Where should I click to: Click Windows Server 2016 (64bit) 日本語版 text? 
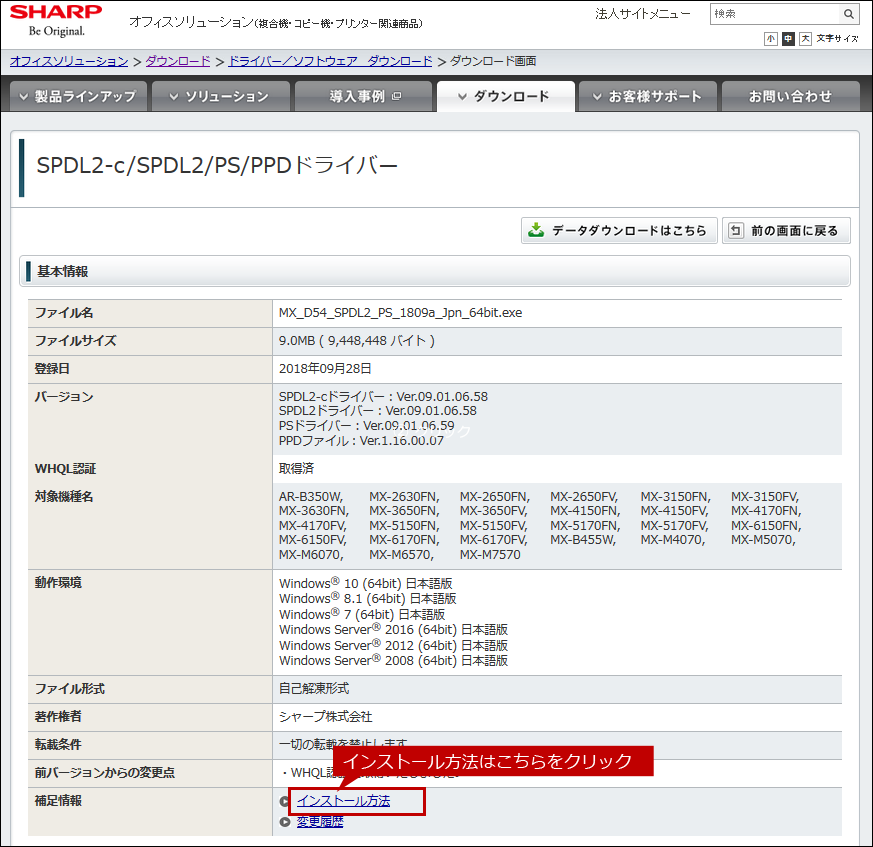(x=393, y=630)
